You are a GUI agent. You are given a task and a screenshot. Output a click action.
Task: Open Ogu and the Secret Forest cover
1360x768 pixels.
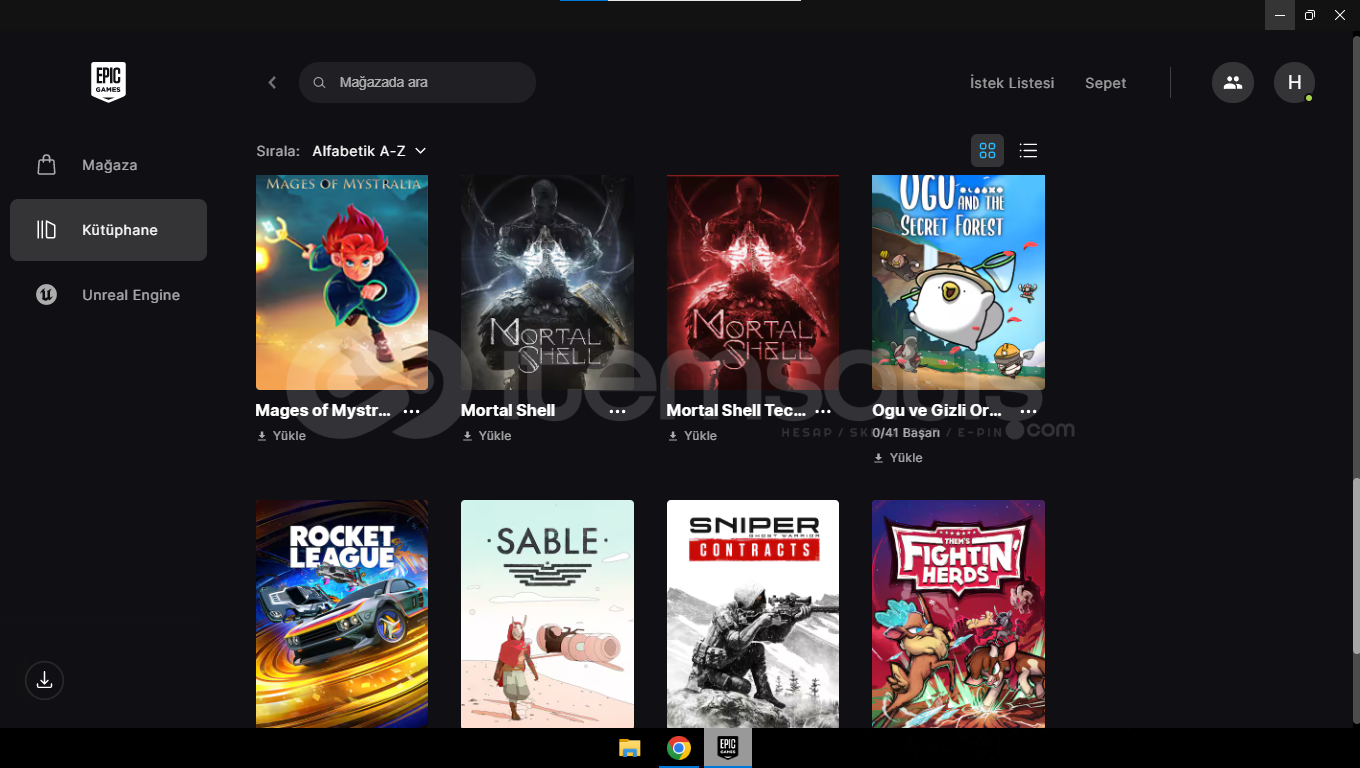[958, 282]
